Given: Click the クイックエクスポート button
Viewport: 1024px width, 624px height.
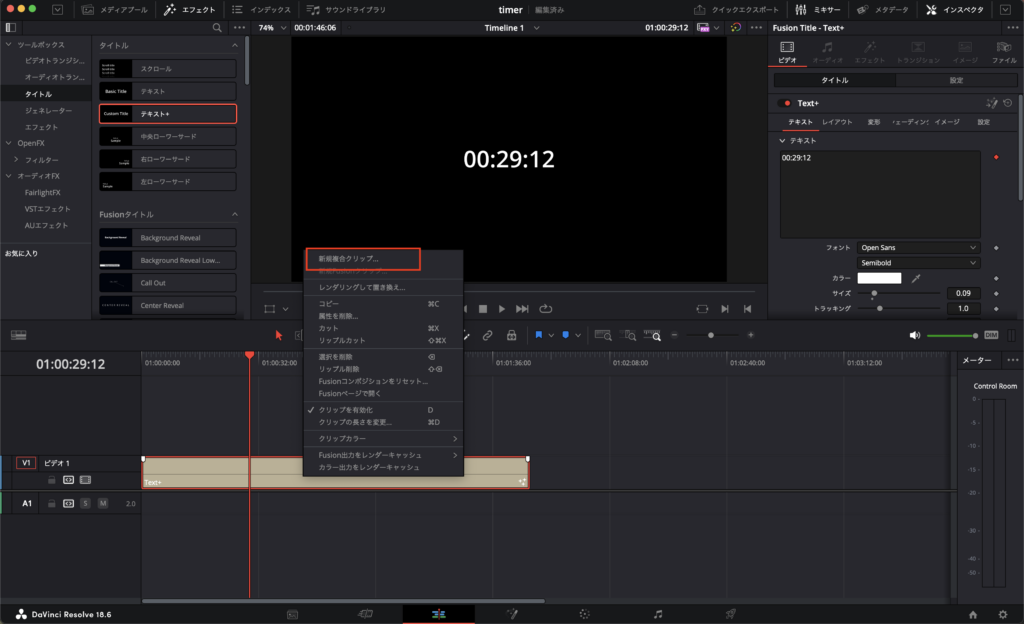Looking at the screenshot, I should click(x=739, y=9).
